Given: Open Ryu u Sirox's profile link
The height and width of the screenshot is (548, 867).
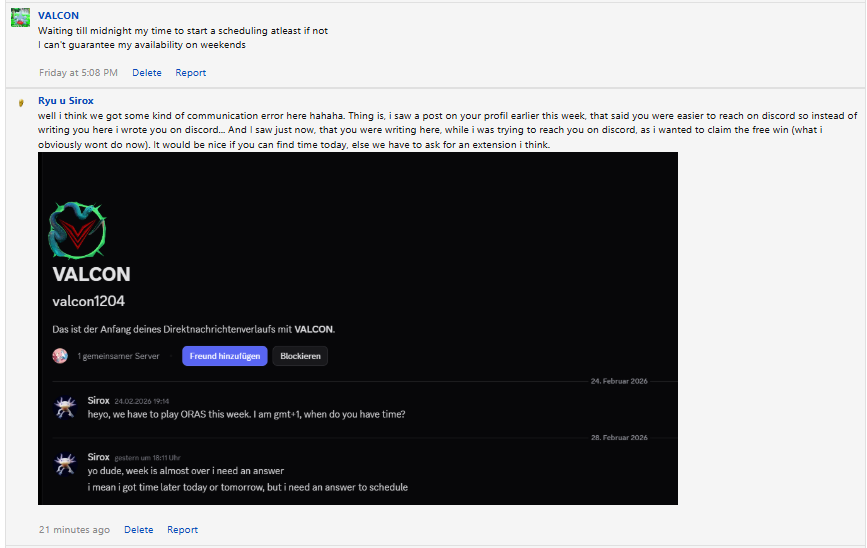Looking at the screenshot, I should coord(65,101).
